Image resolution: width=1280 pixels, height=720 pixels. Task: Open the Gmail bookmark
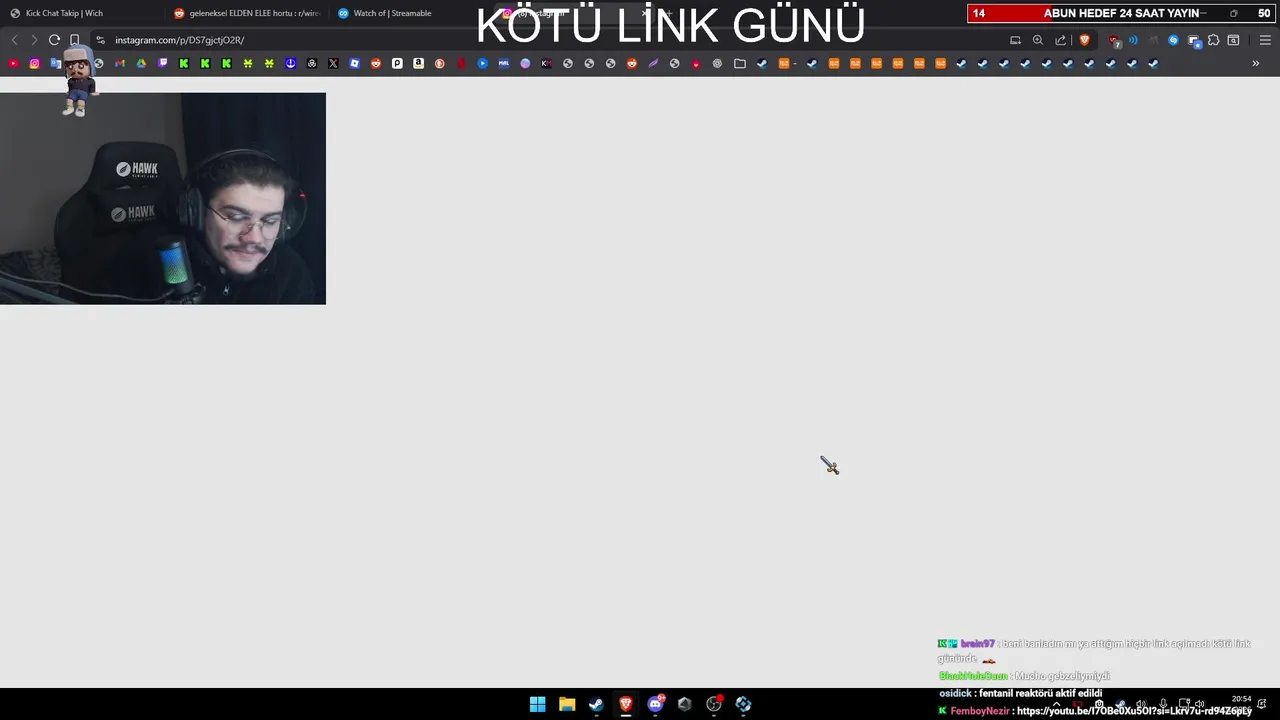[120, 64]
